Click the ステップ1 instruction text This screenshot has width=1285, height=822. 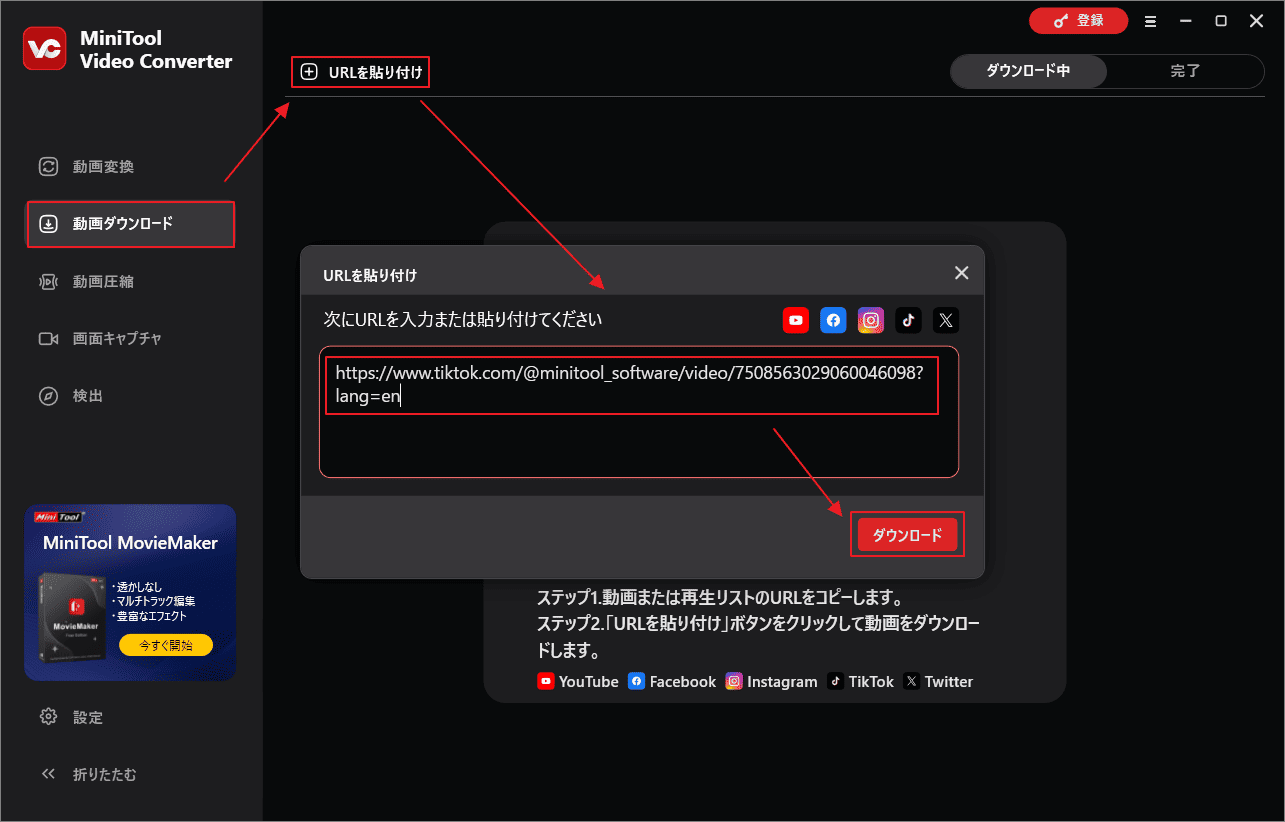[720, 599]
